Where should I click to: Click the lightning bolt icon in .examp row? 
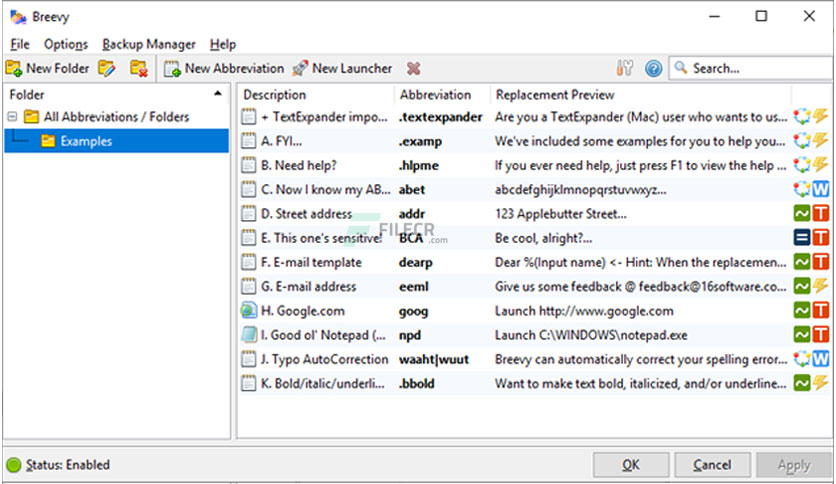(821, 140)
